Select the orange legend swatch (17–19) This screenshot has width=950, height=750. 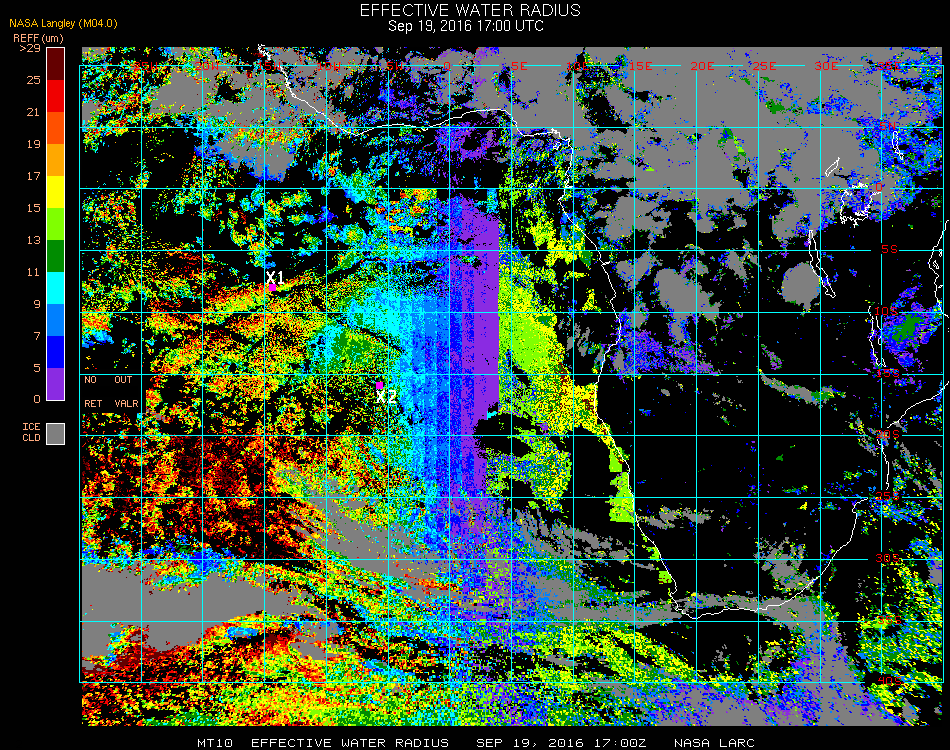pyautogui.click(x=56, y=160)
